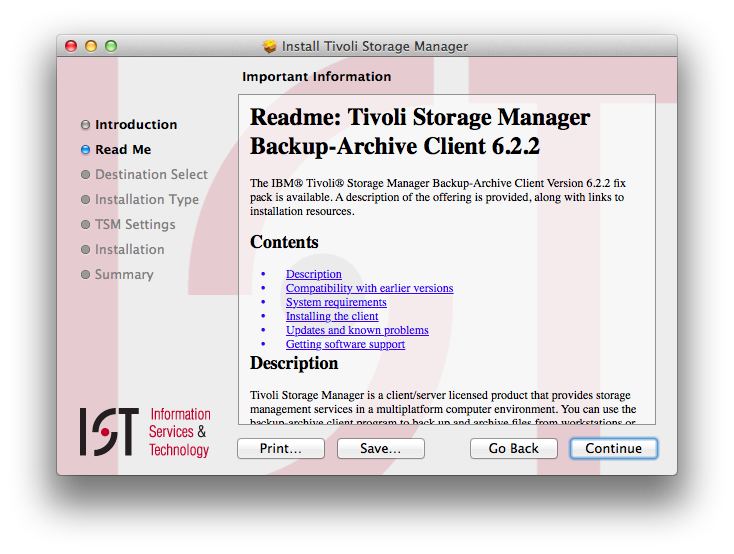Minimize the installer with yellow button
The height and width of the screenshot is (554, 734).
(x=91, y=46)
